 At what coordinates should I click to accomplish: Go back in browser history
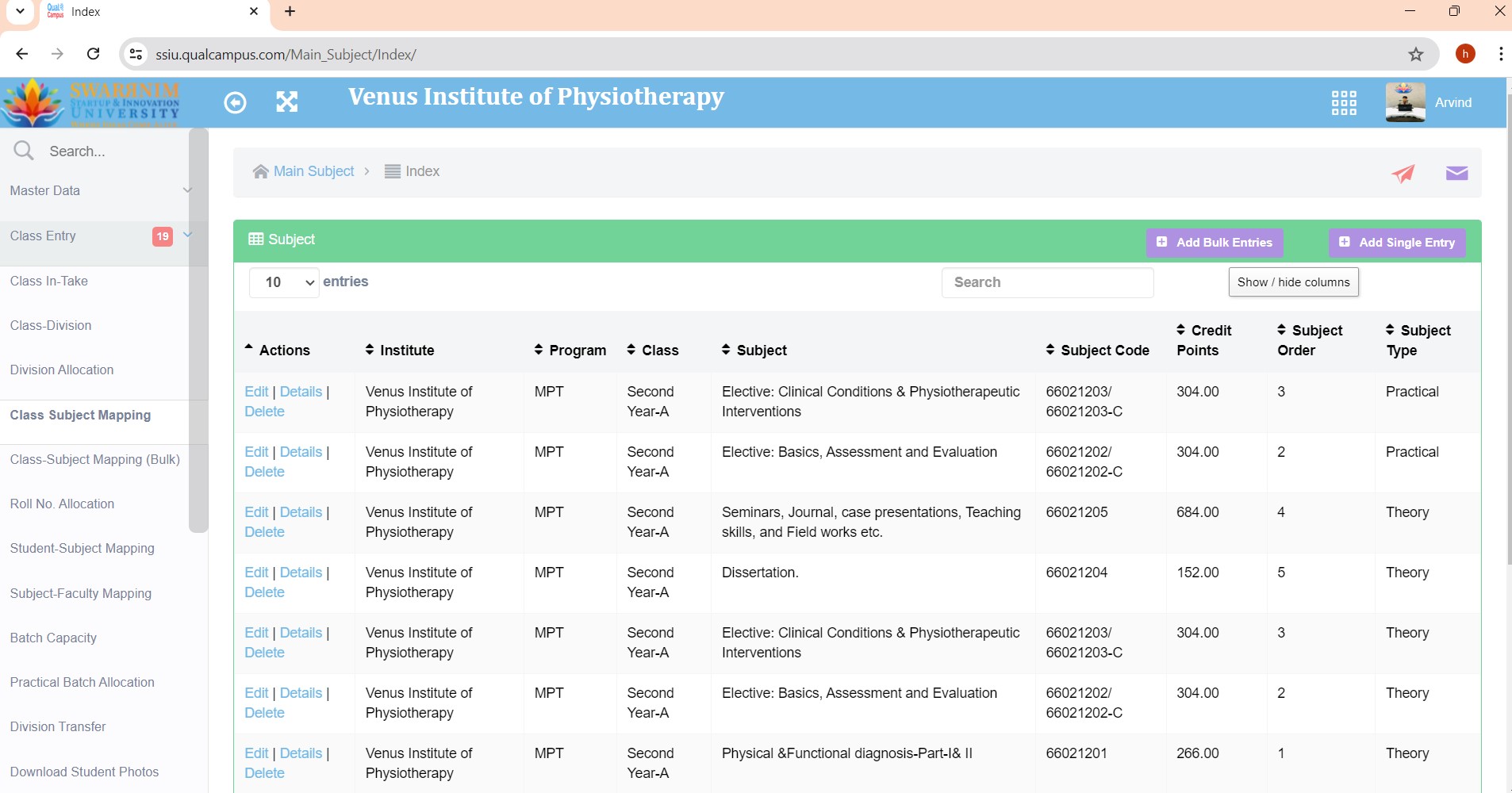click(22, 54)
